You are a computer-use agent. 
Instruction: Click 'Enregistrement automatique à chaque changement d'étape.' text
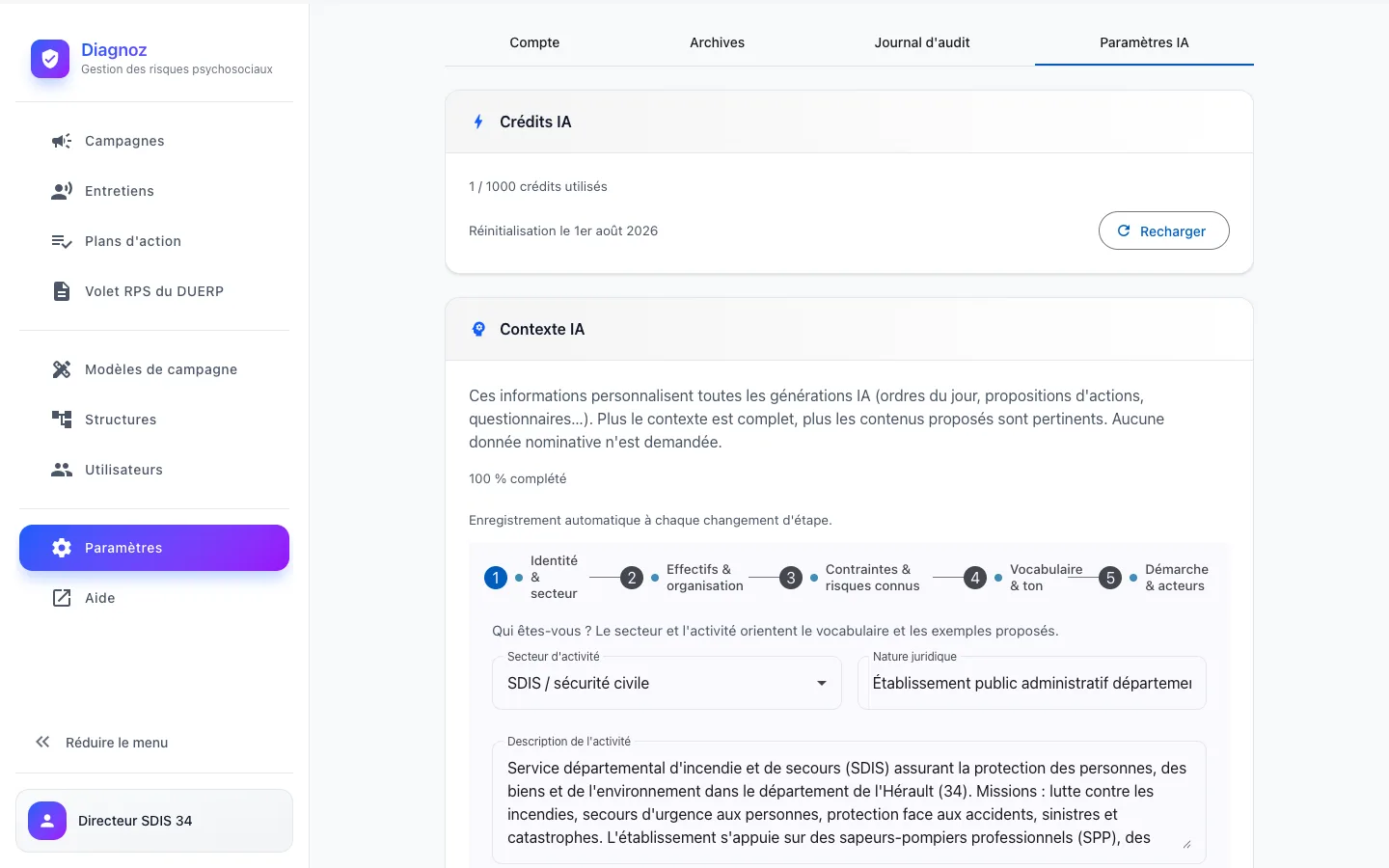click(x=650, y=520)
